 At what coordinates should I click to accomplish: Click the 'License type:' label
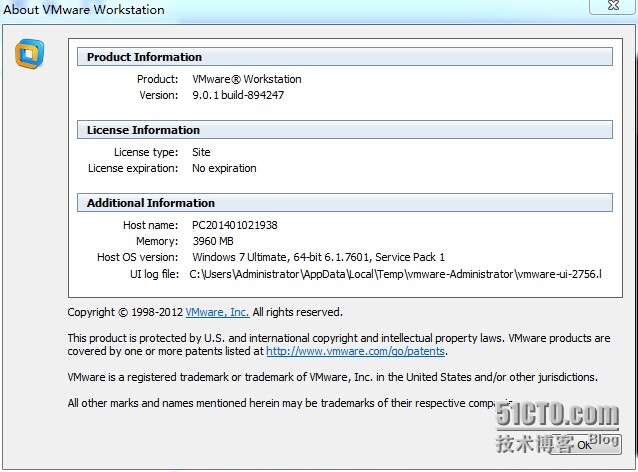146,152
